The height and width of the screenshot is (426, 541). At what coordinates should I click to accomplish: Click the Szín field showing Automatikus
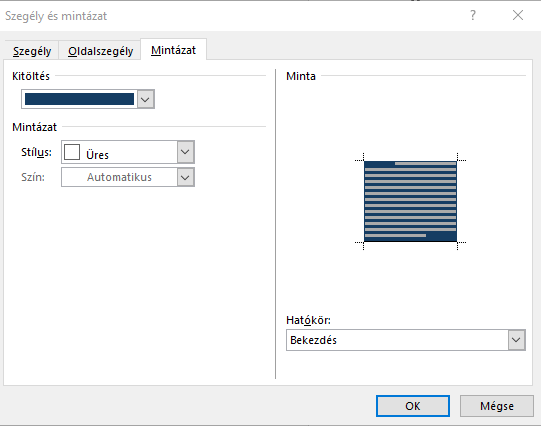coord(128,177)
